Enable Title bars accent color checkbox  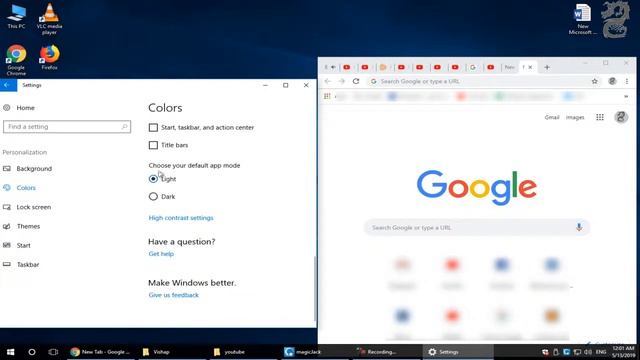tap(153, 145)
